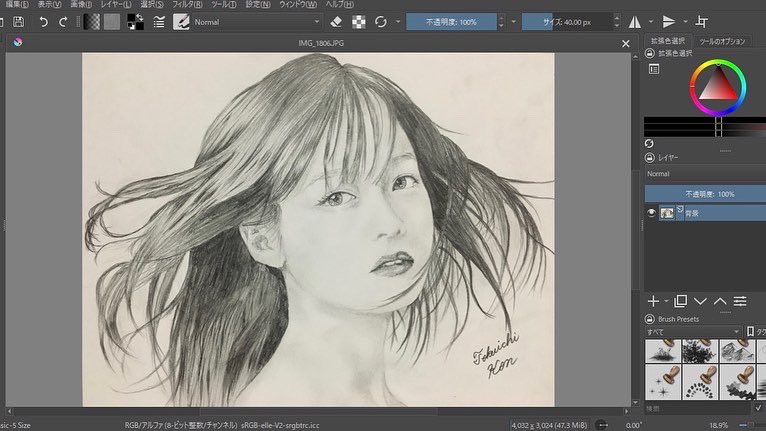This screenshot has width=766, height=431.
Task: Open the gradient fill chooser
Action: pos(92,22)
